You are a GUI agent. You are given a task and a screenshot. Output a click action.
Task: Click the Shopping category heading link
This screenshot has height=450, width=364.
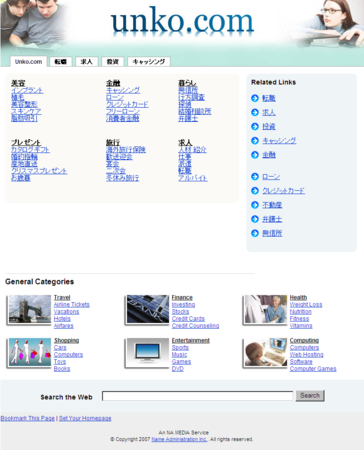[x=67, y=340]
